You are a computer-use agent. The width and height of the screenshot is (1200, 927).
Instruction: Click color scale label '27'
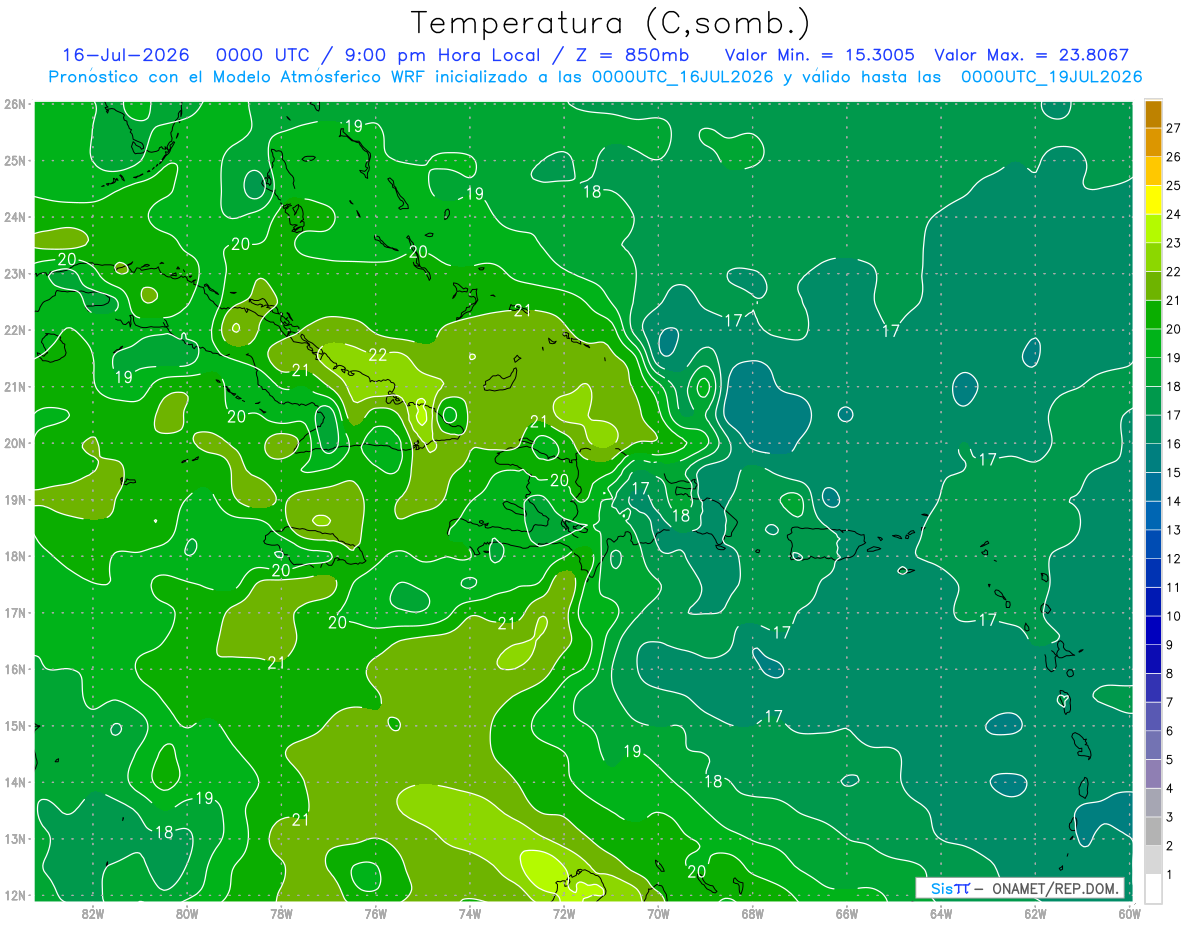(1174, 128)
